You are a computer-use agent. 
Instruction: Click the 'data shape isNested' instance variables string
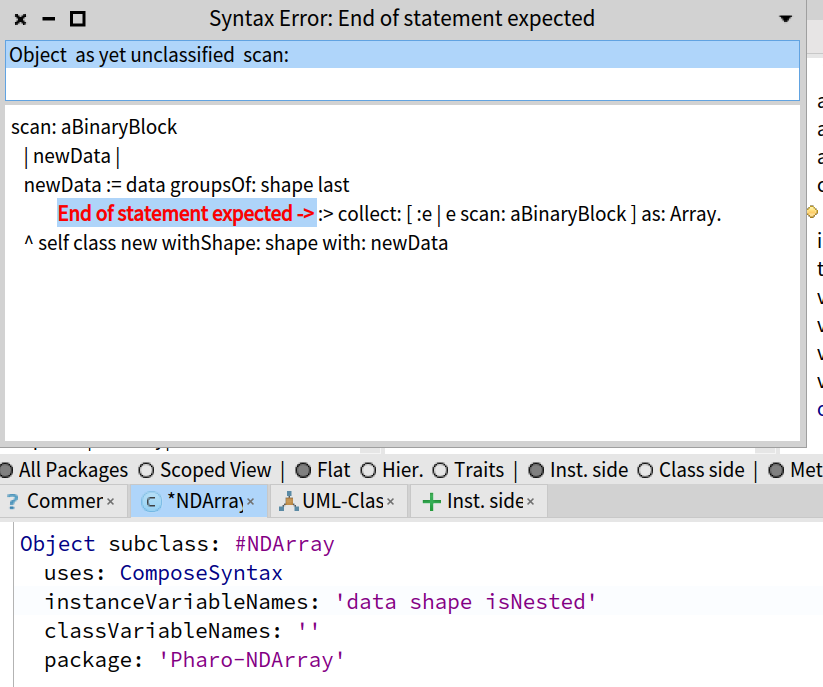pos(466,602)
